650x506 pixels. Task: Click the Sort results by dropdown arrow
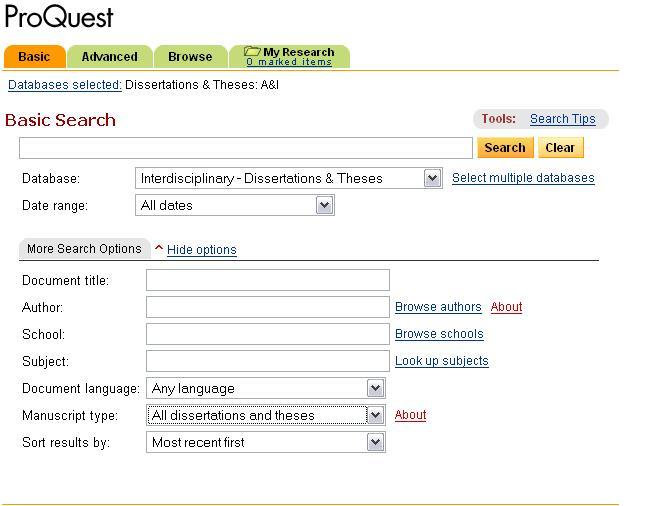click(376, 442)
